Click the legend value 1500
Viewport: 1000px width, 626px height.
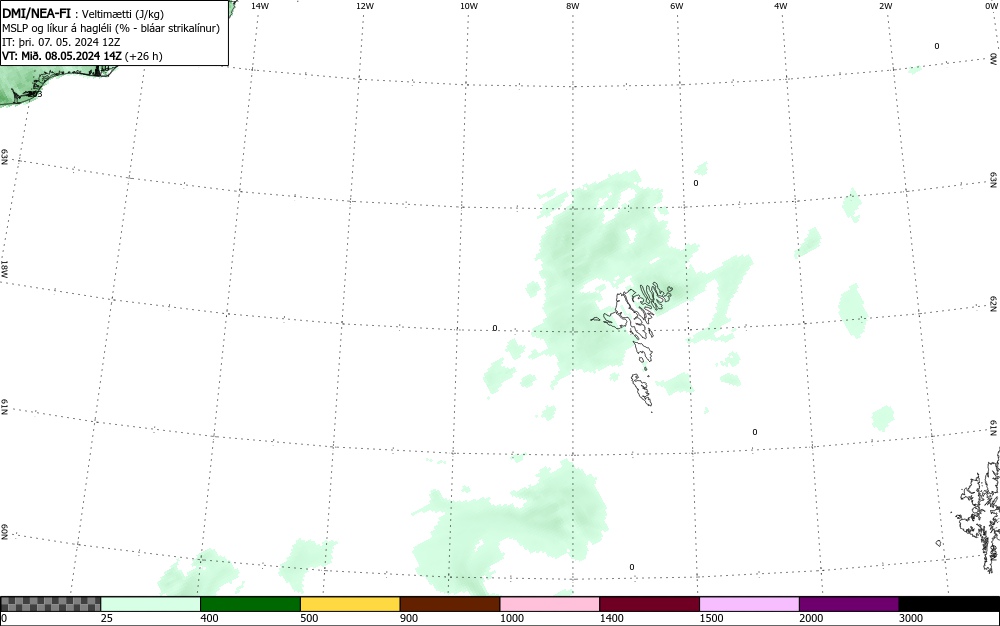tap(711, 618)
